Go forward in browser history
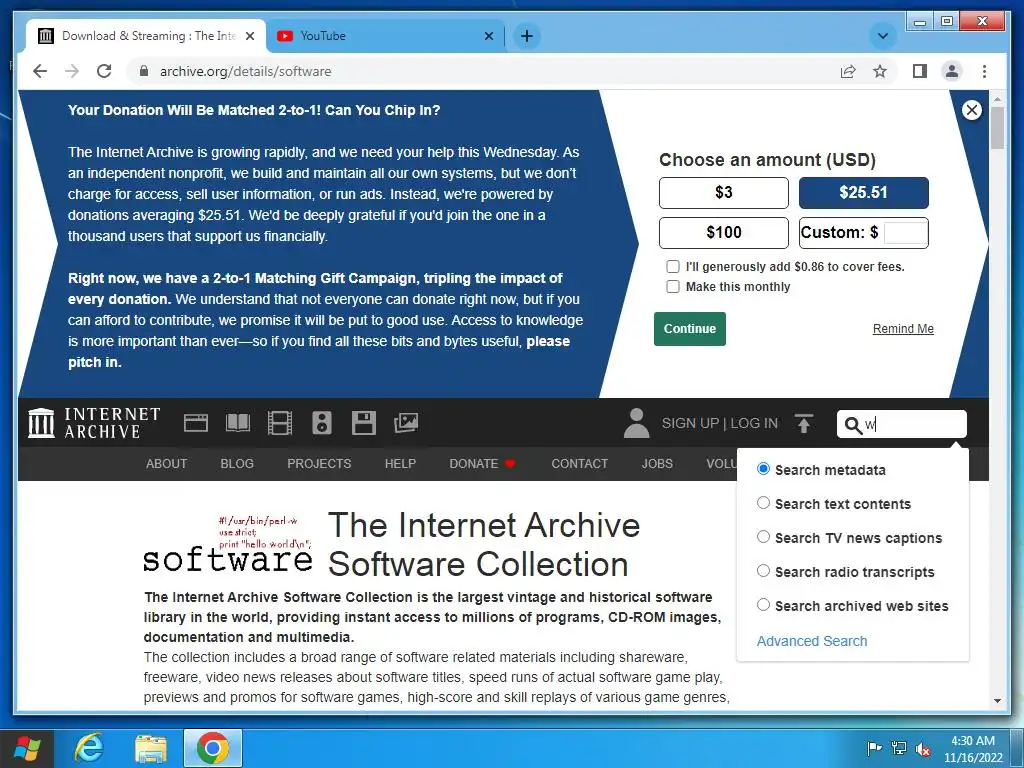The image size is (1024, 768). pos(72,71)
